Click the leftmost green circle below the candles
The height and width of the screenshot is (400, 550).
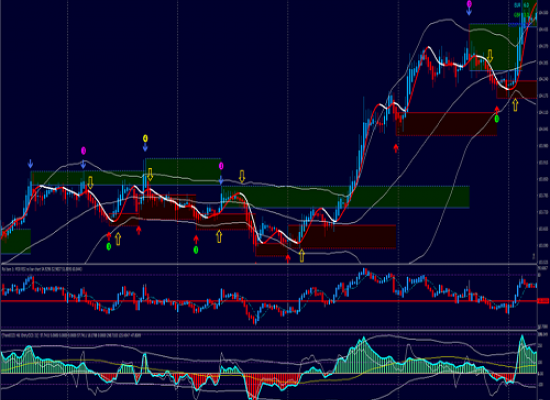tap(109, 247)
